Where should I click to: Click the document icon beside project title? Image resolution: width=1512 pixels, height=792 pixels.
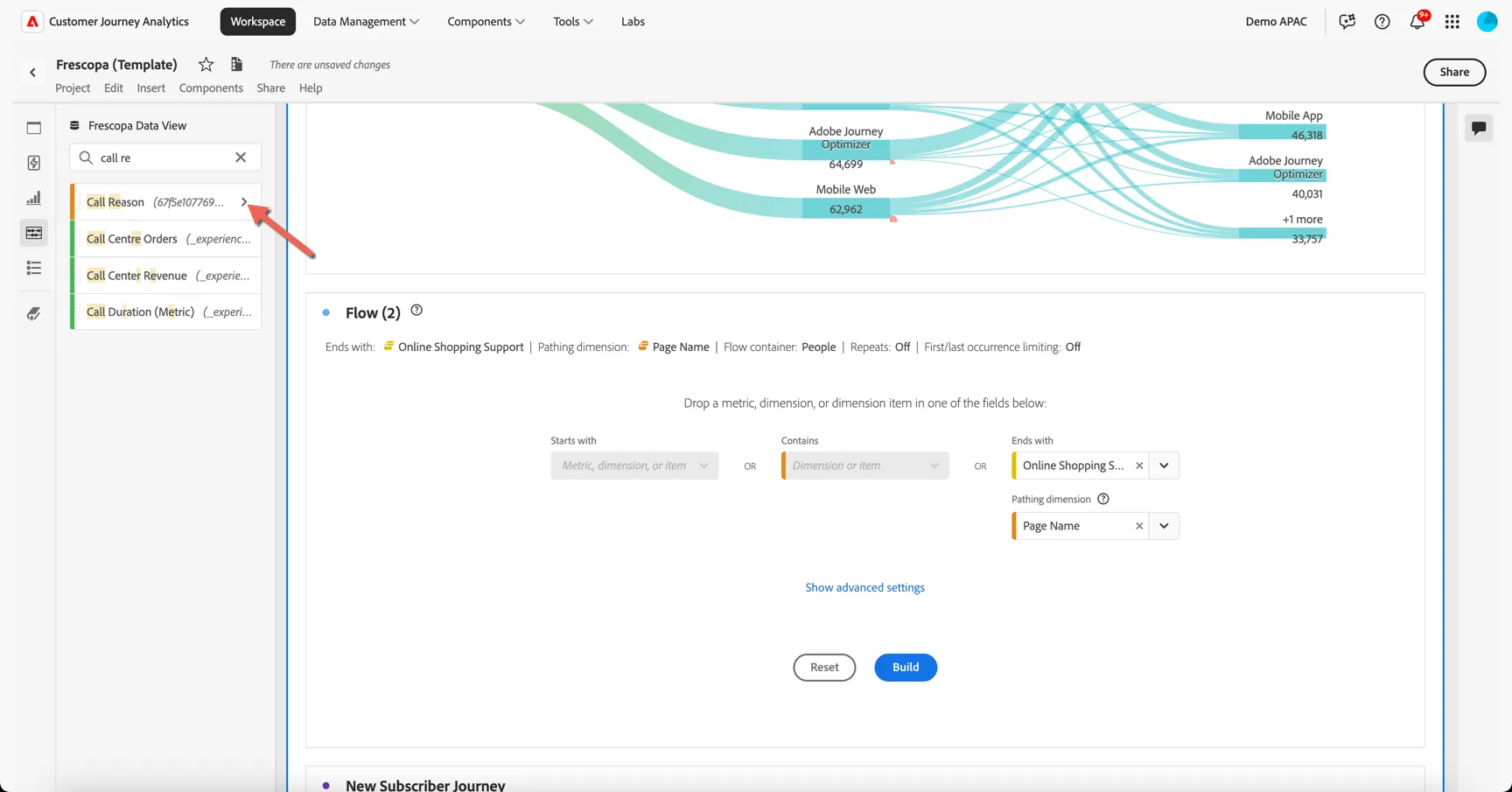pyautogui.click(x=236, y=65)
